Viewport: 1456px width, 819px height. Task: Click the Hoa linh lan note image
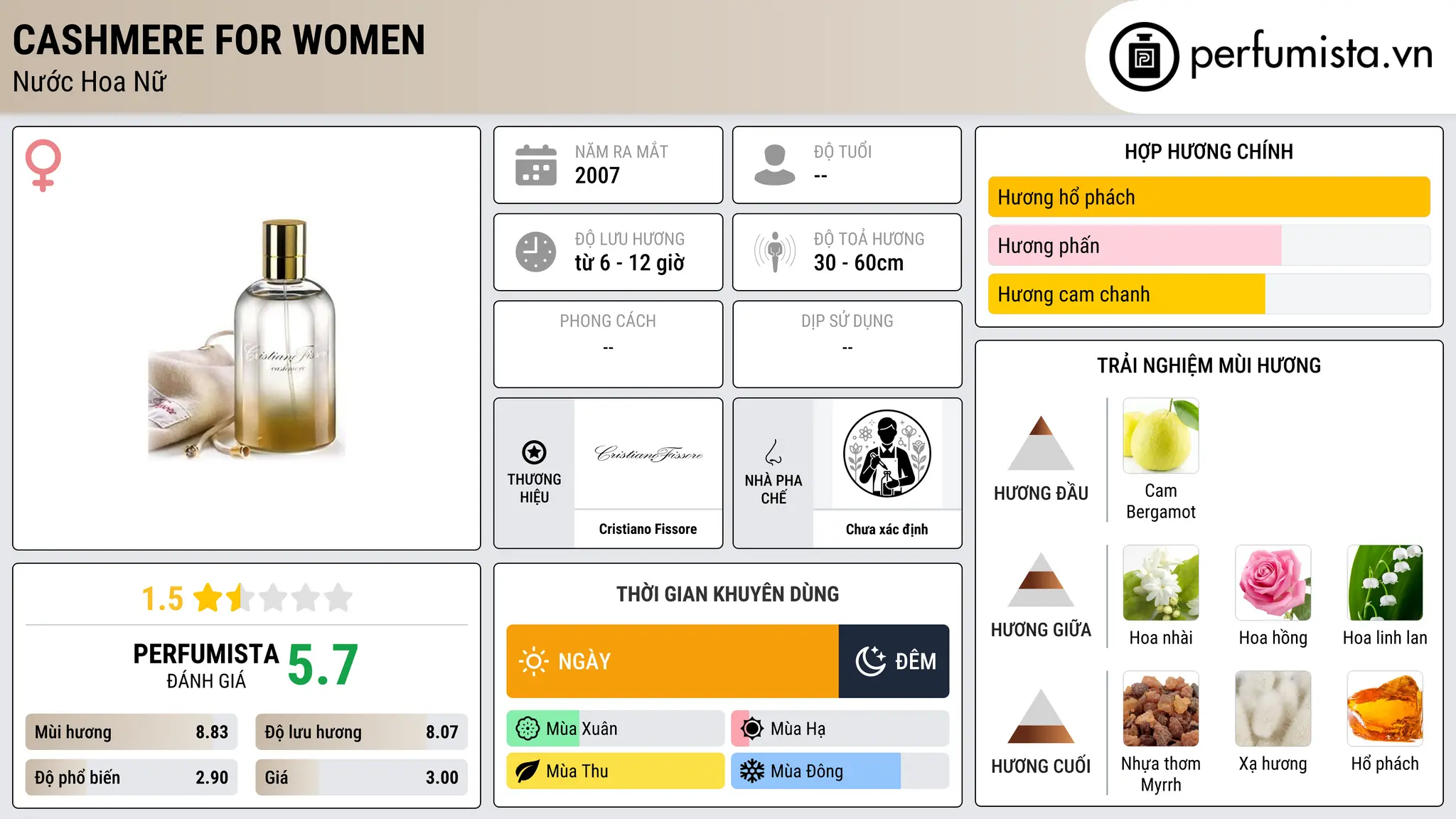[1385, 583]
